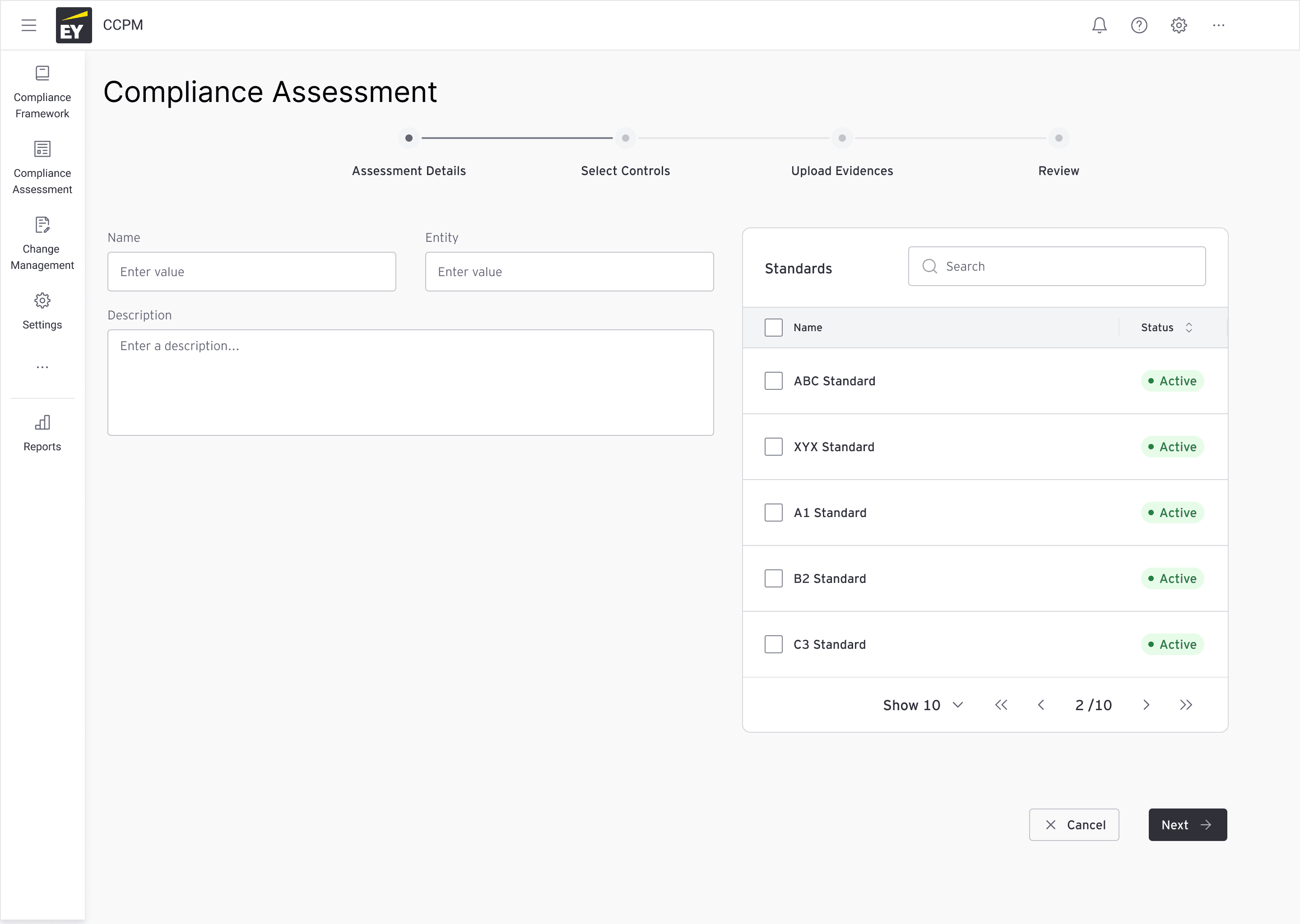Check the ABC Standard checkbox
The image size is (1300, 924).
pyautogui.click(x=773, y=381)
